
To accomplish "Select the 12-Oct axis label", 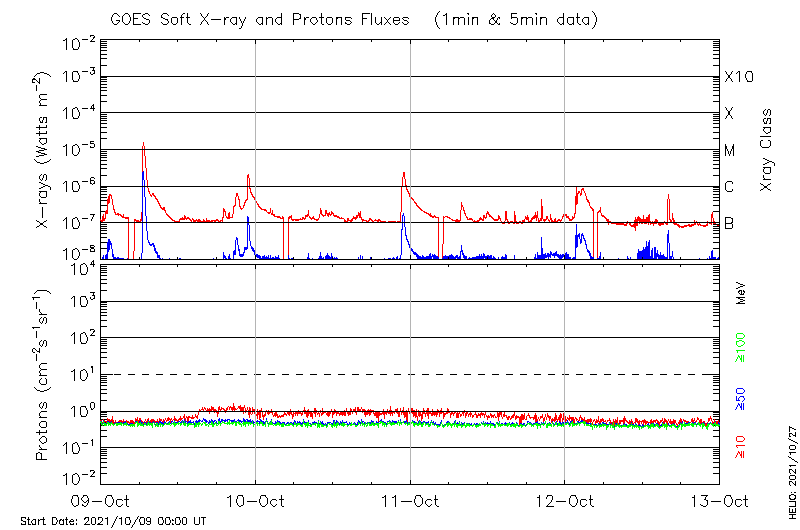I will pyautogui.click(x=565, y=501).
